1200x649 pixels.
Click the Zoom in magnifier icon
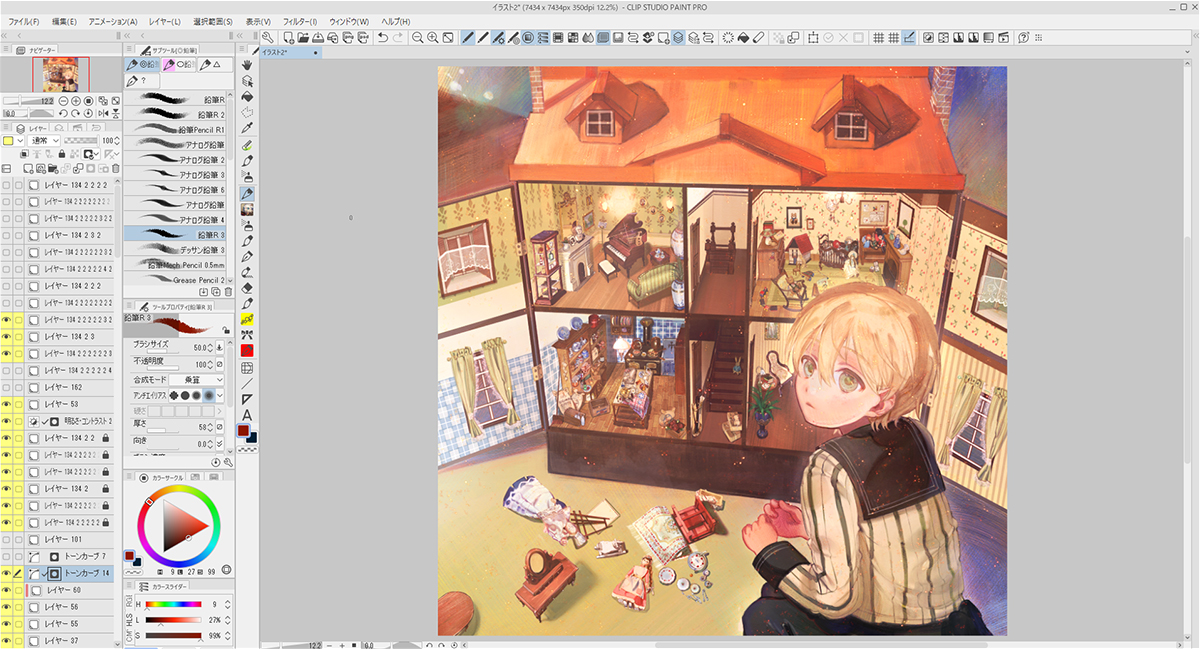(433, 38)
